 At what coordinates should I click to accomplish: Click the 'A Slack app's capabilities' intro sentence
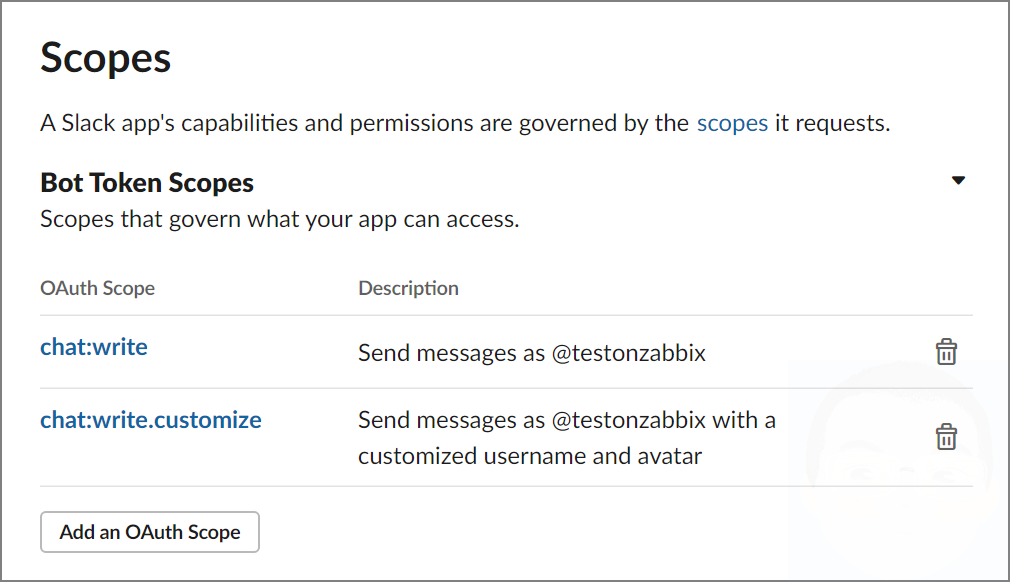coord(465,123)
